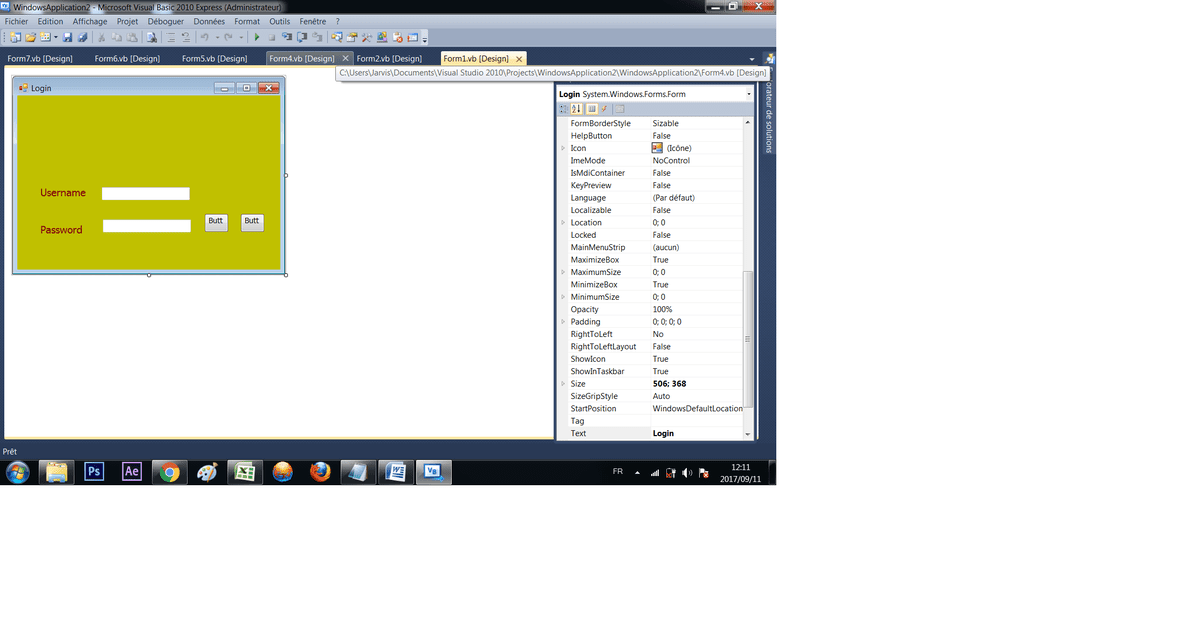This screenshot has width=1200, height=634.
Task: Click the Save All icon
Action: [81, 37]
